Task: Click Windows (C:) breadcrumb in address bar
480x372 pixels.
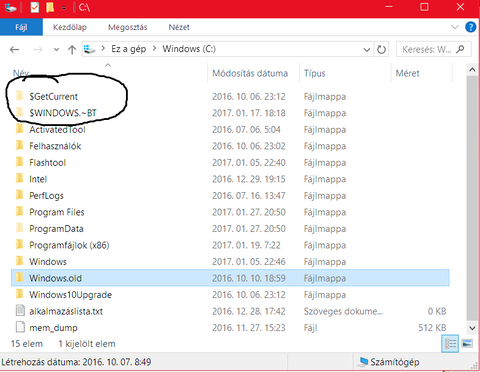Action: coord(189,49)
